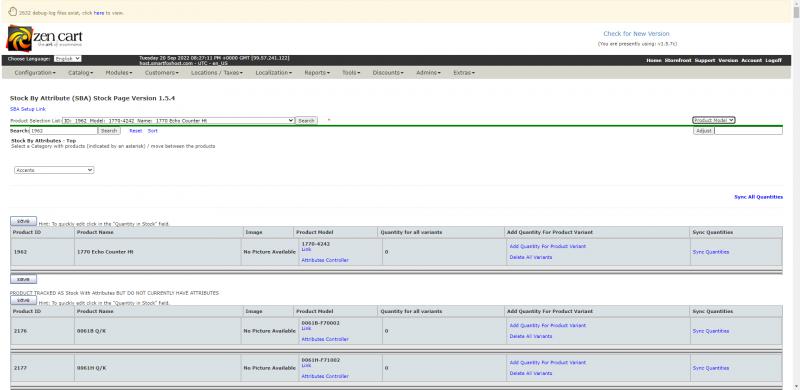
Task: Add Quantity For Product Variant for 2176
Action: point(547,326)
